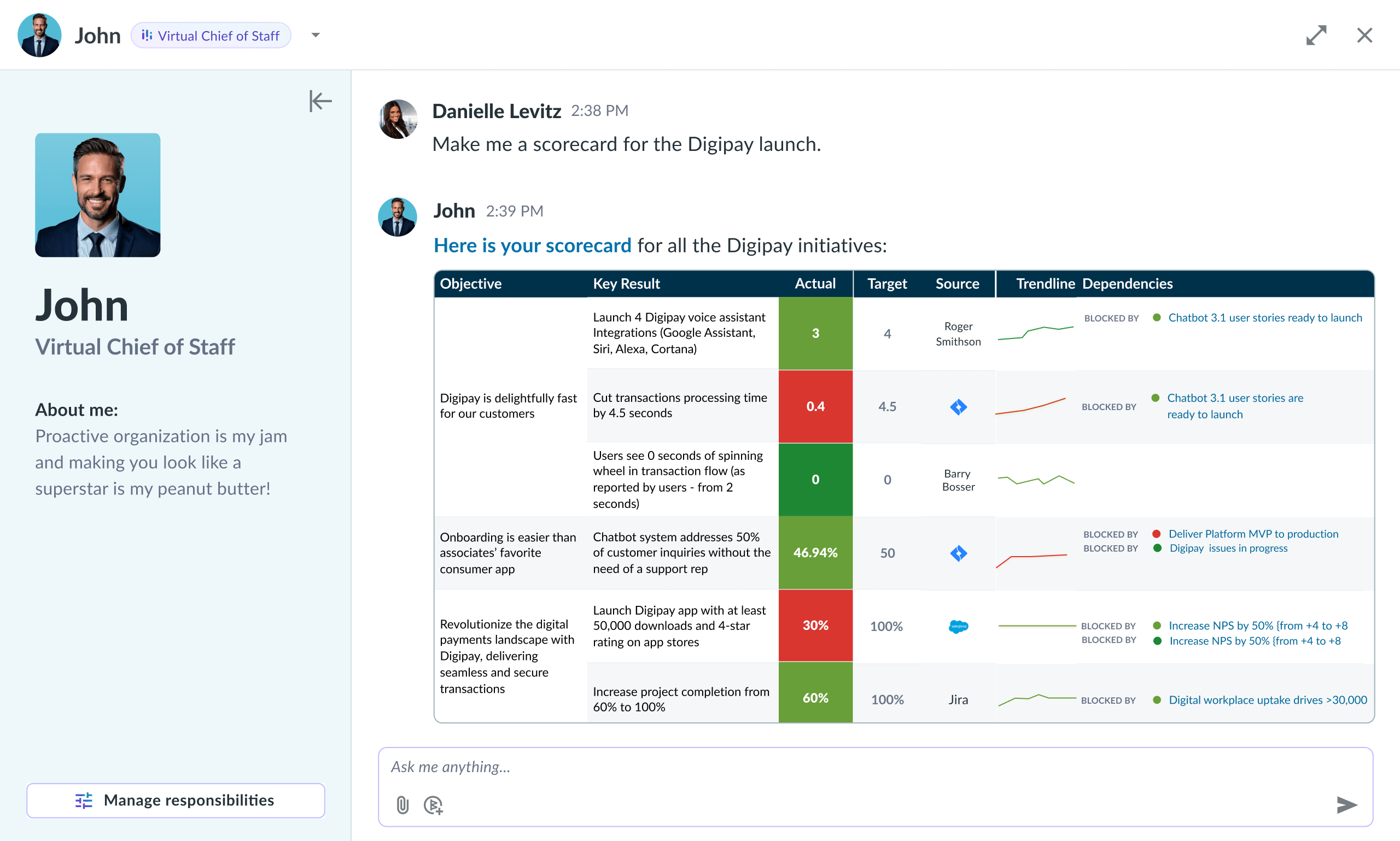Screen dimensions: 1400x841
Task: Click the Trendline column header
Action: (x=1045, y=283)
